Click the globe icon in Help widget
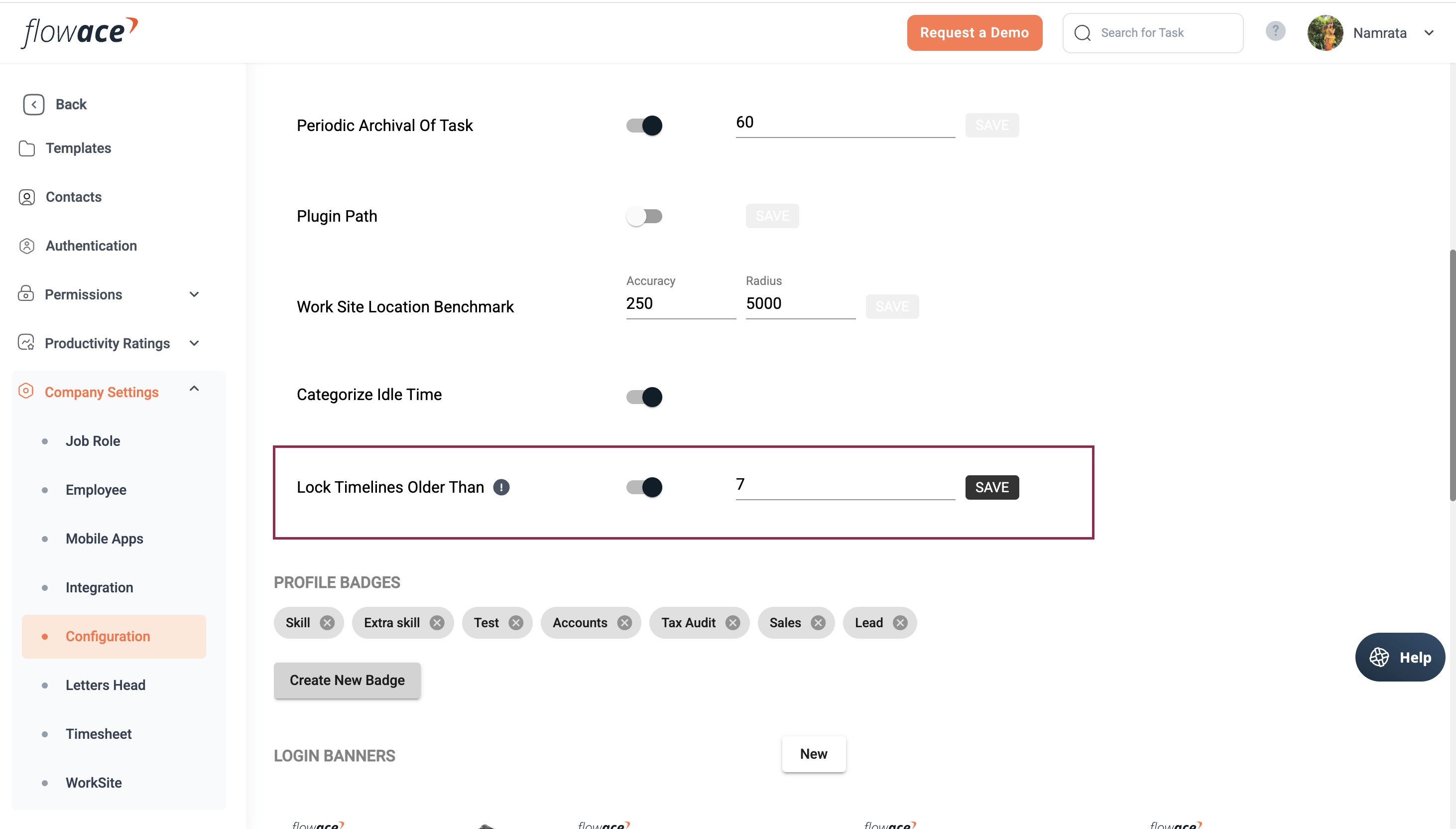This screenshot has width=1456, height=829. coord(1379,657)
